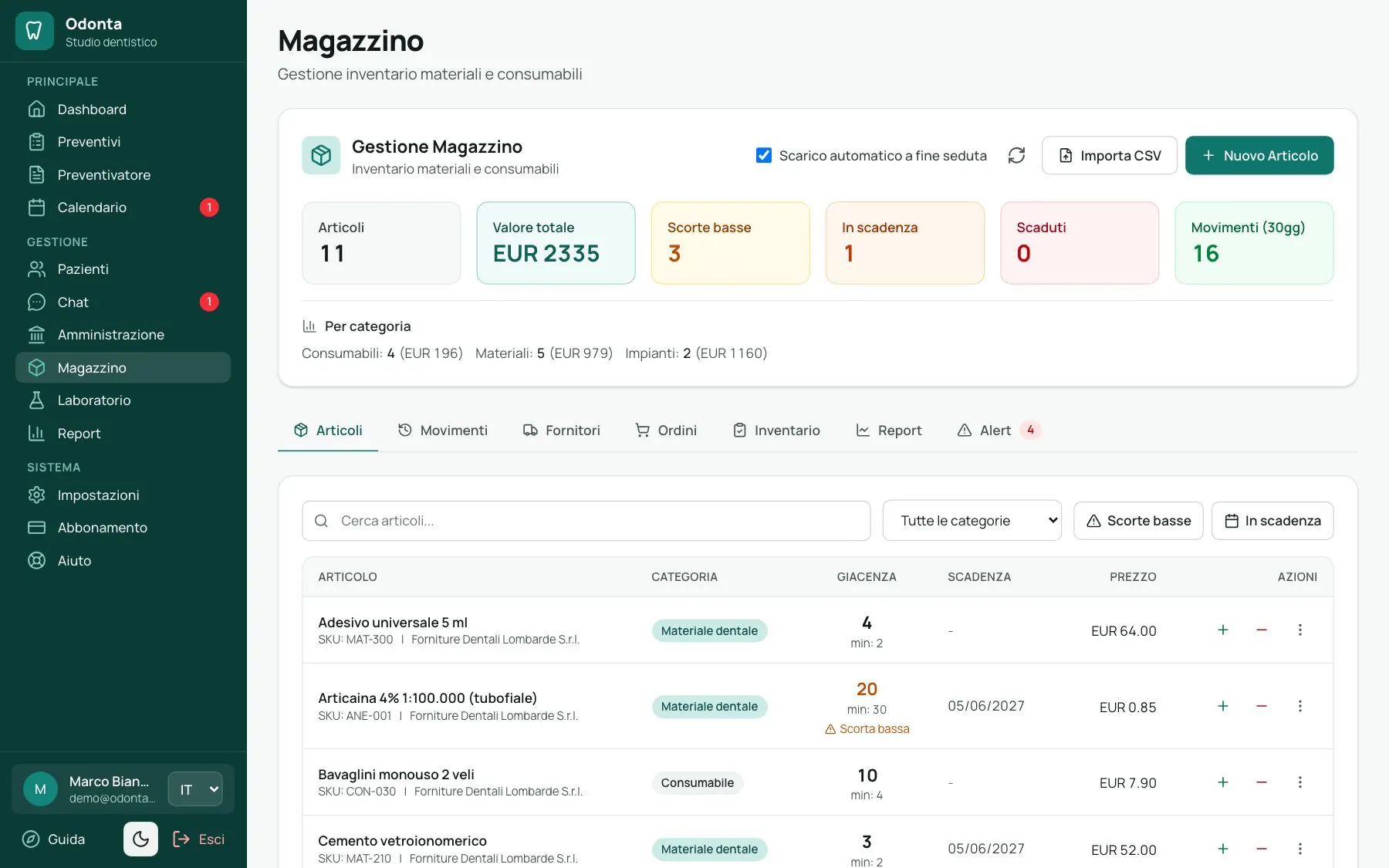Toggle dark mode moon icon
The height and width of the screenshot is (868, 1389).
140,839
